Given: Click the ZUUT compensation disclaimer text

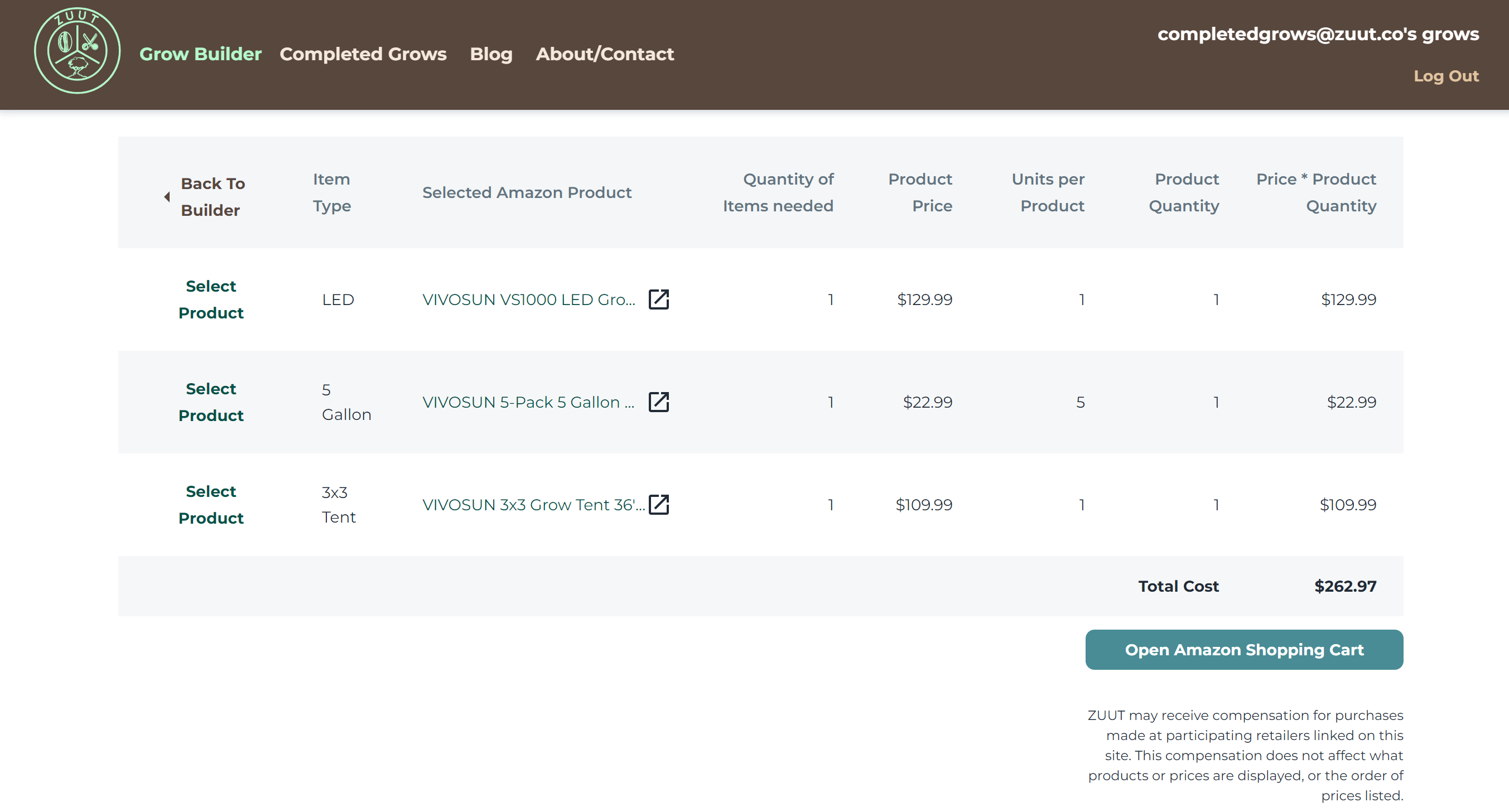Looking at the screenshot, I should (1245, 755).
